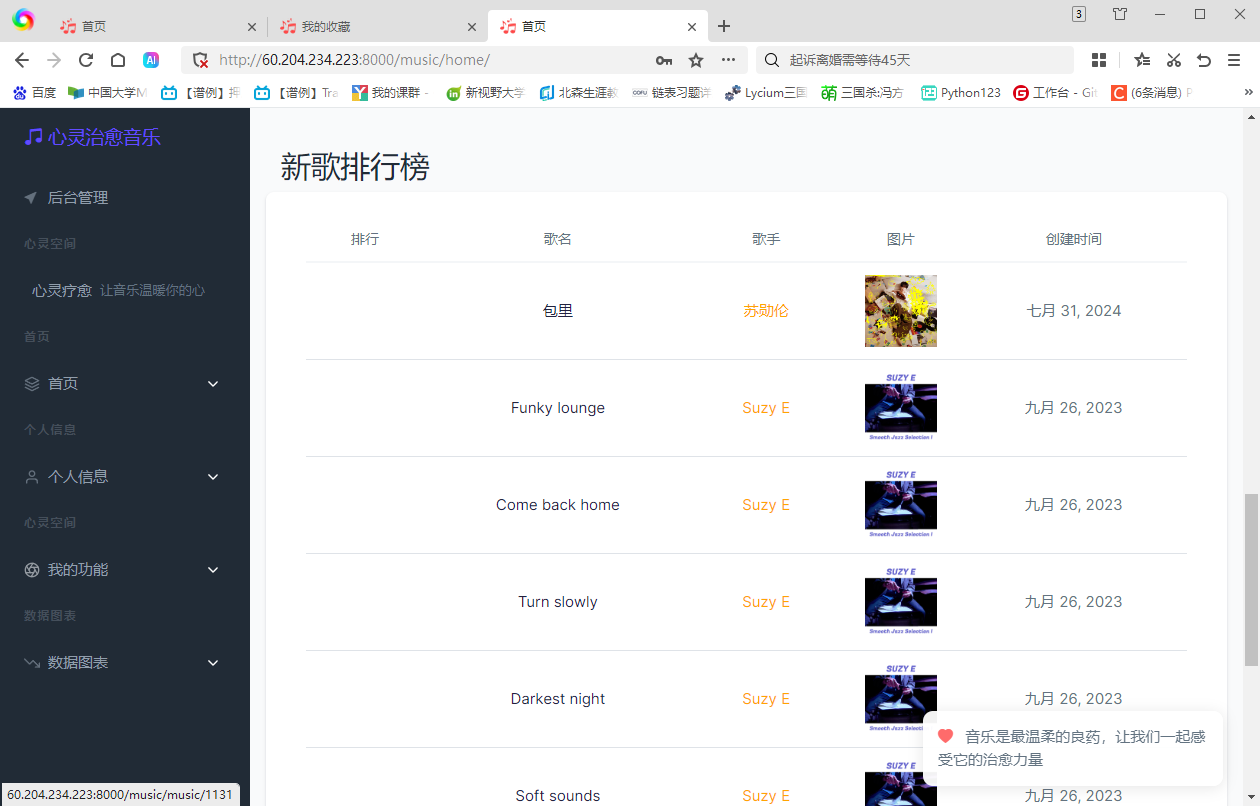Click the browser logo icon

pyautogui.click(x=23, y=19)
